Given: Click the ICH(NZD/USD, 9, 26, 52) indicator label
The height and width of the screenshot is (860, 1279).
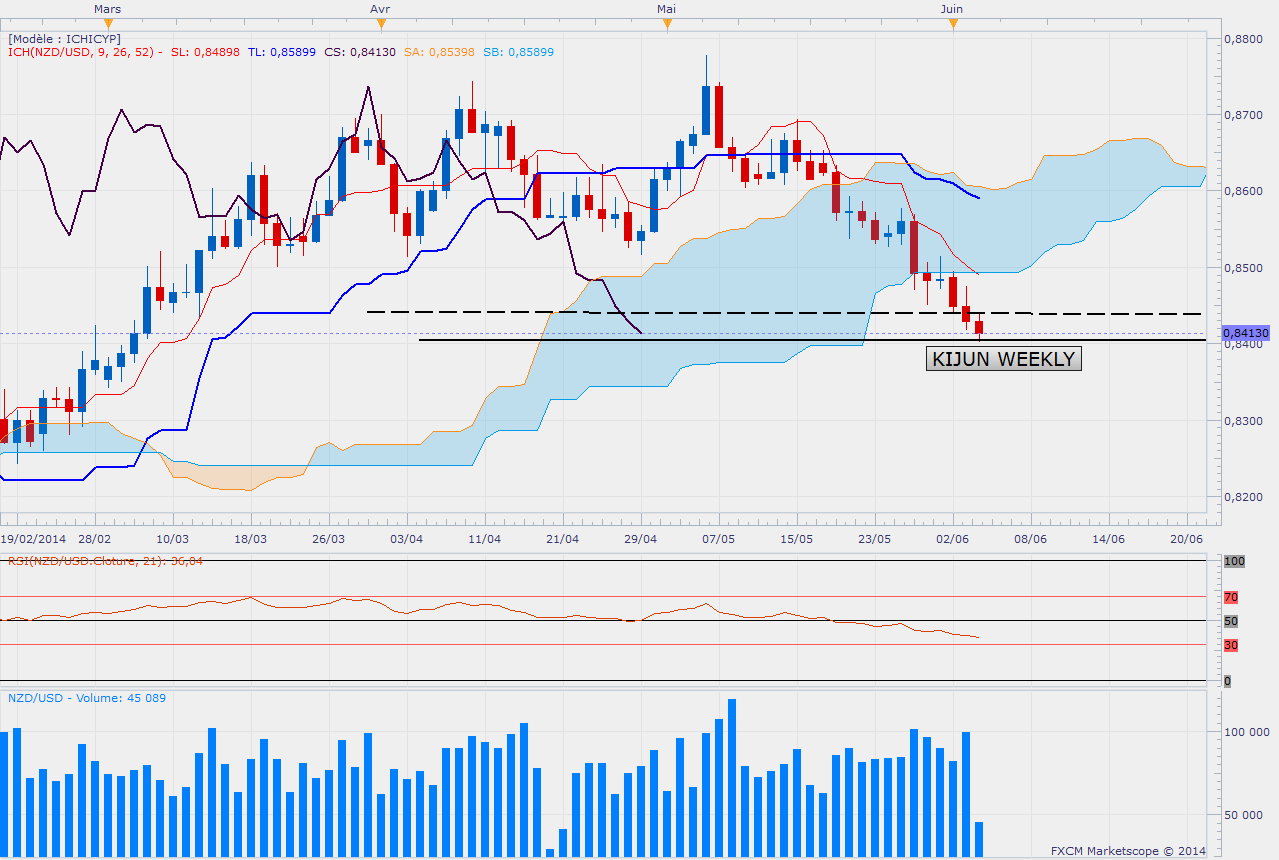Looking at the screenshot, I should 85,53.
